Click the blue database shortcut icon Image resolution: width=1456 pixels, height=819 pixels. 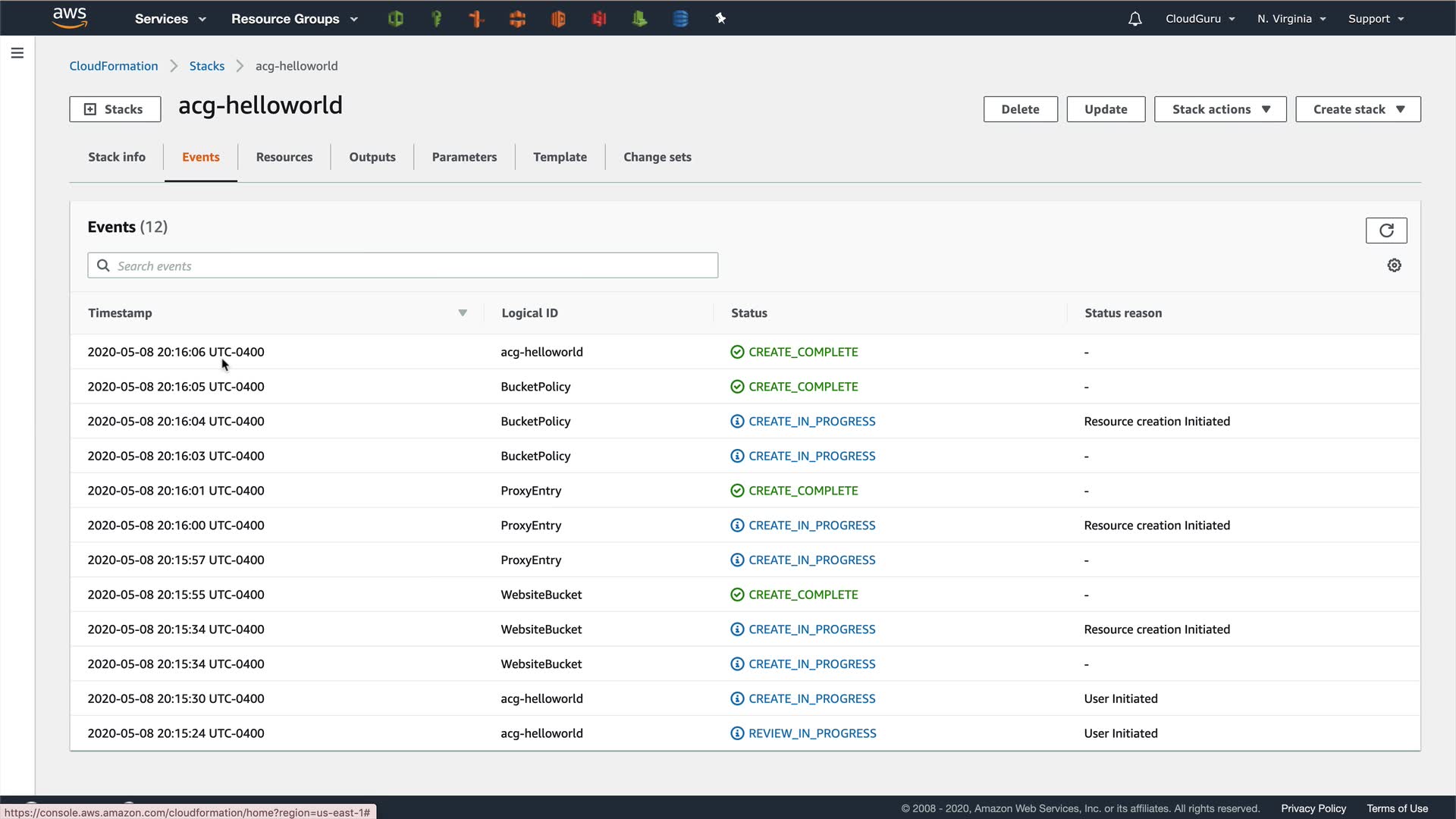(680, 19)
